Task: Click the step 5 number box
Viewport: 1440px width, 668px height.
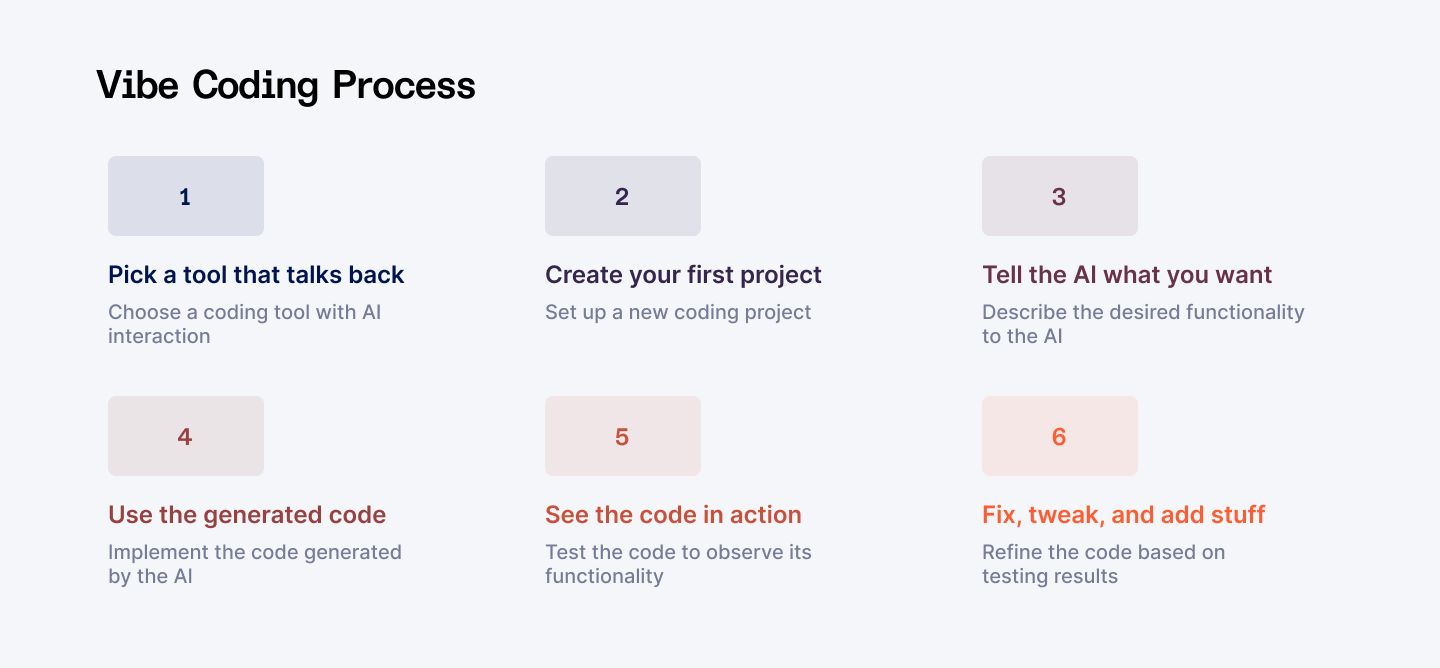Action: coord(623,436)
